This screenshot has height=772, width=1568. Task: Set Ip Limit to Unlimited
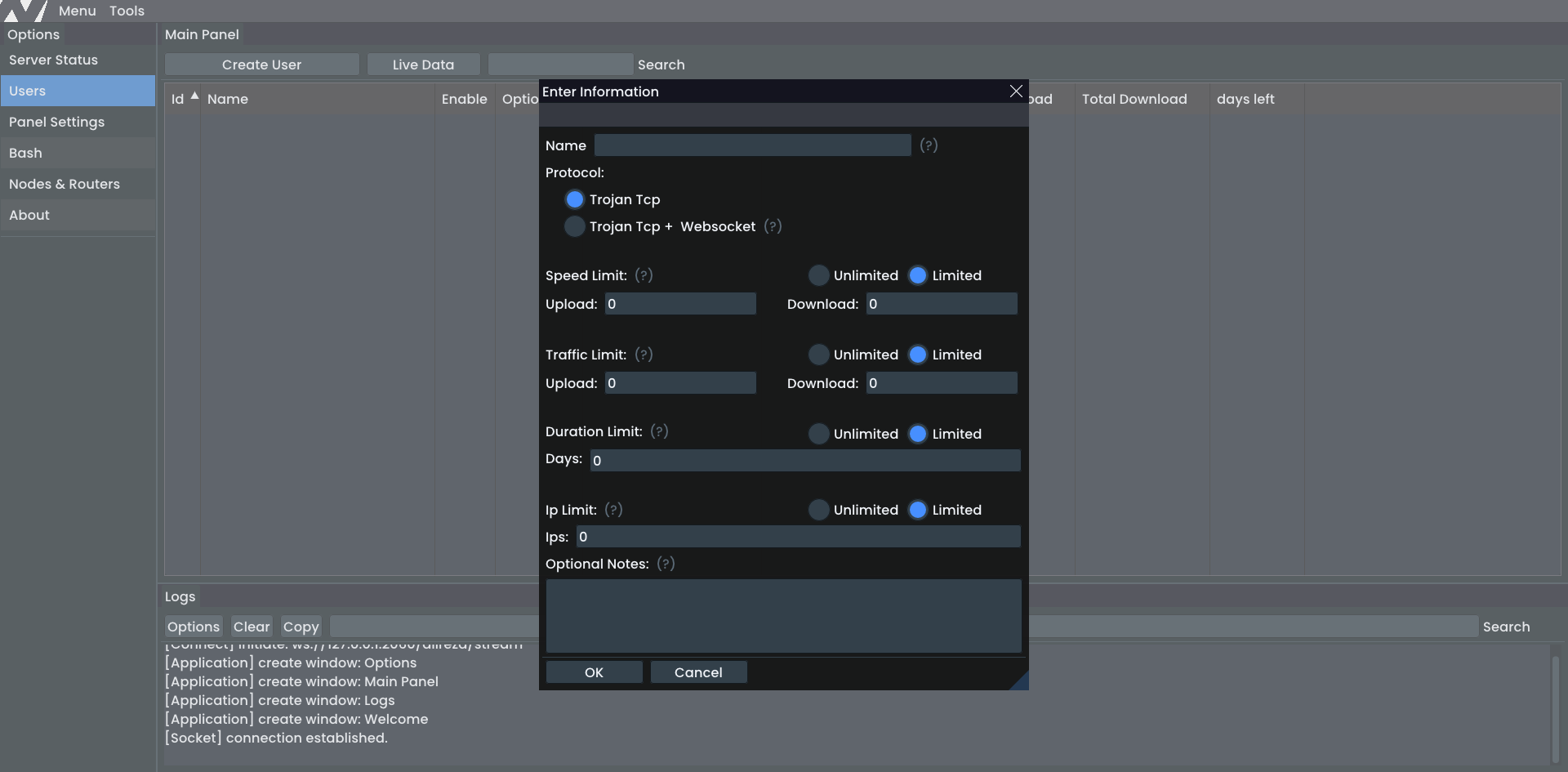coord(818,509)
